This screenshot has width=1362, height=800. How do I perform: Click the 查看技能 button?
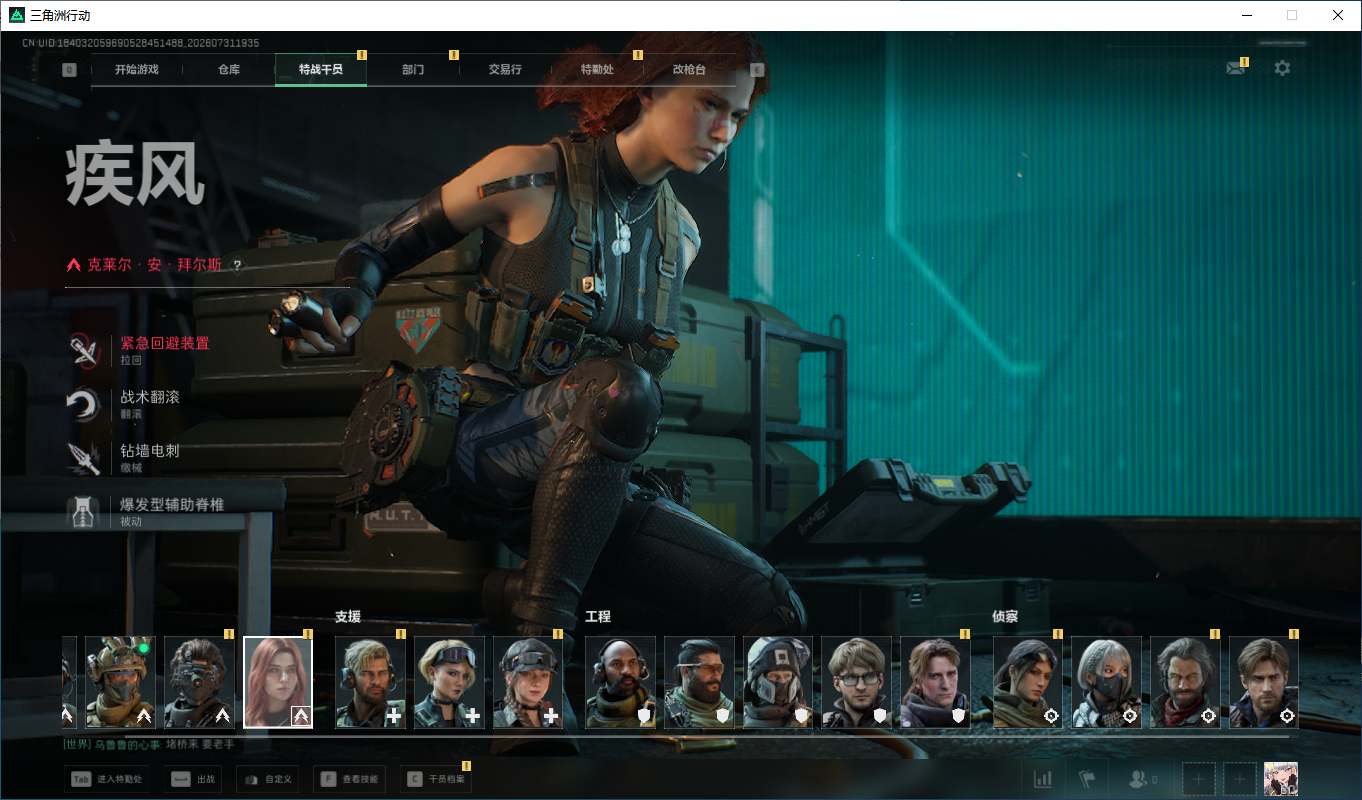click(350, 779)
